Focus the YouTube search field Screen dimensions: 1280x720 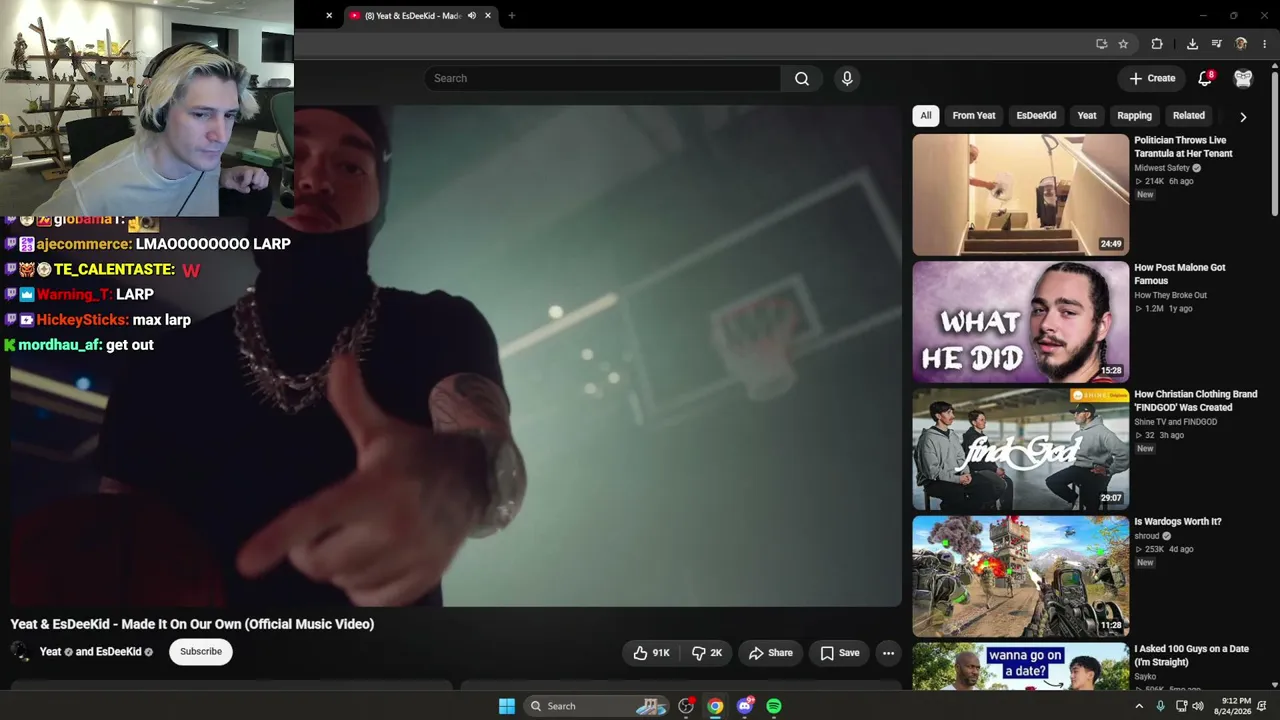click(602, 78)
